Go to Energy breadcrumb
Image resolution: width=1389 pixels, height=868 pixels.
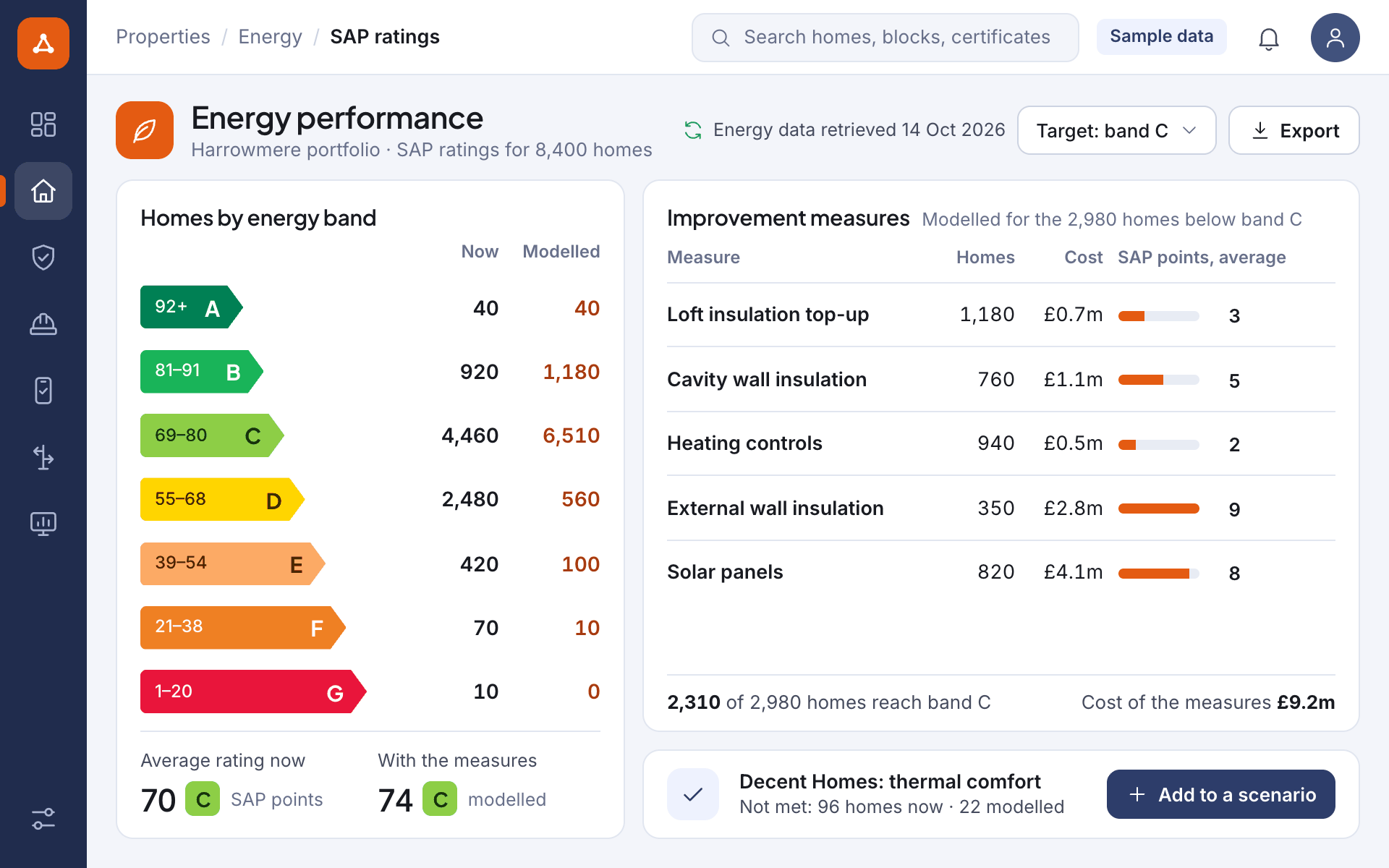coord(270,37)
